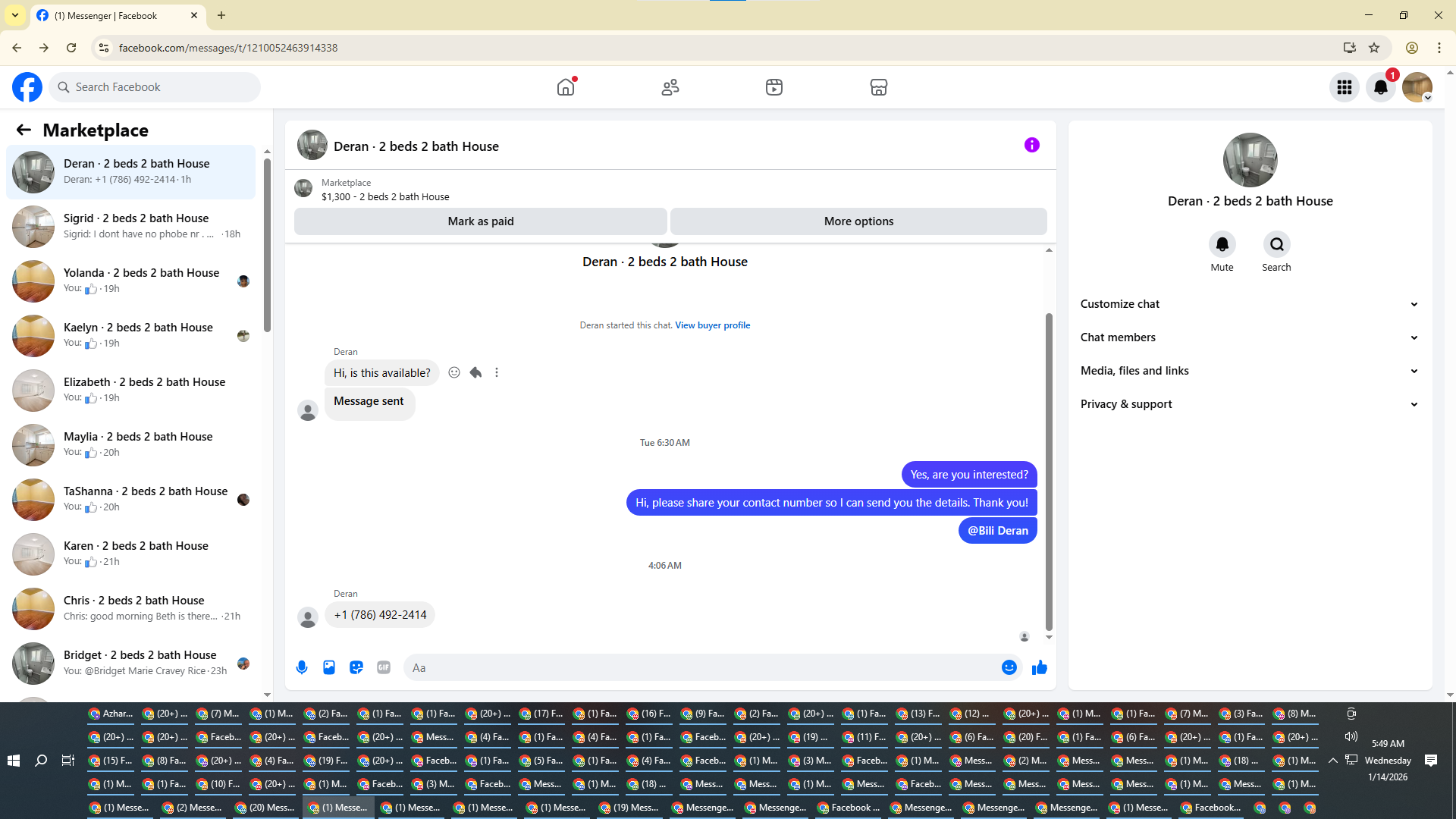Open the Facebook notifications bell

click(1380, 87)
